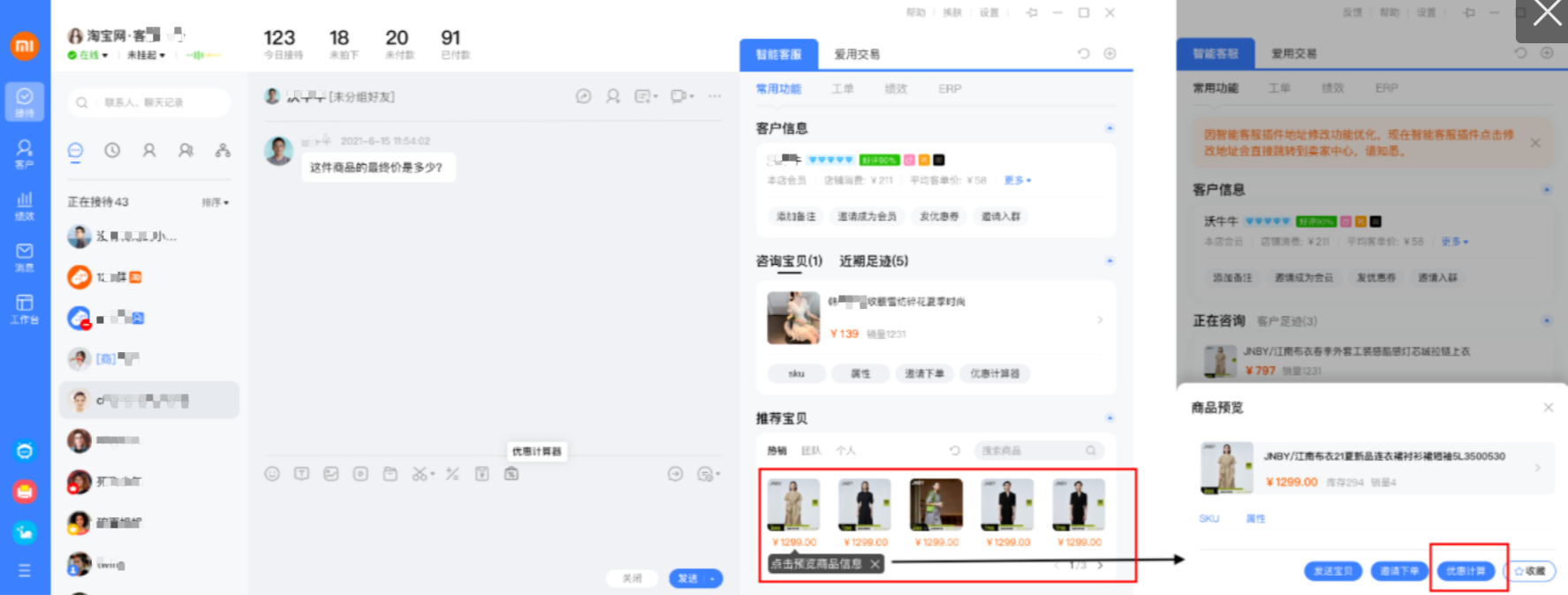
Task: Click the forward-chat icon in the chat header
Action: tap(583, 96)
